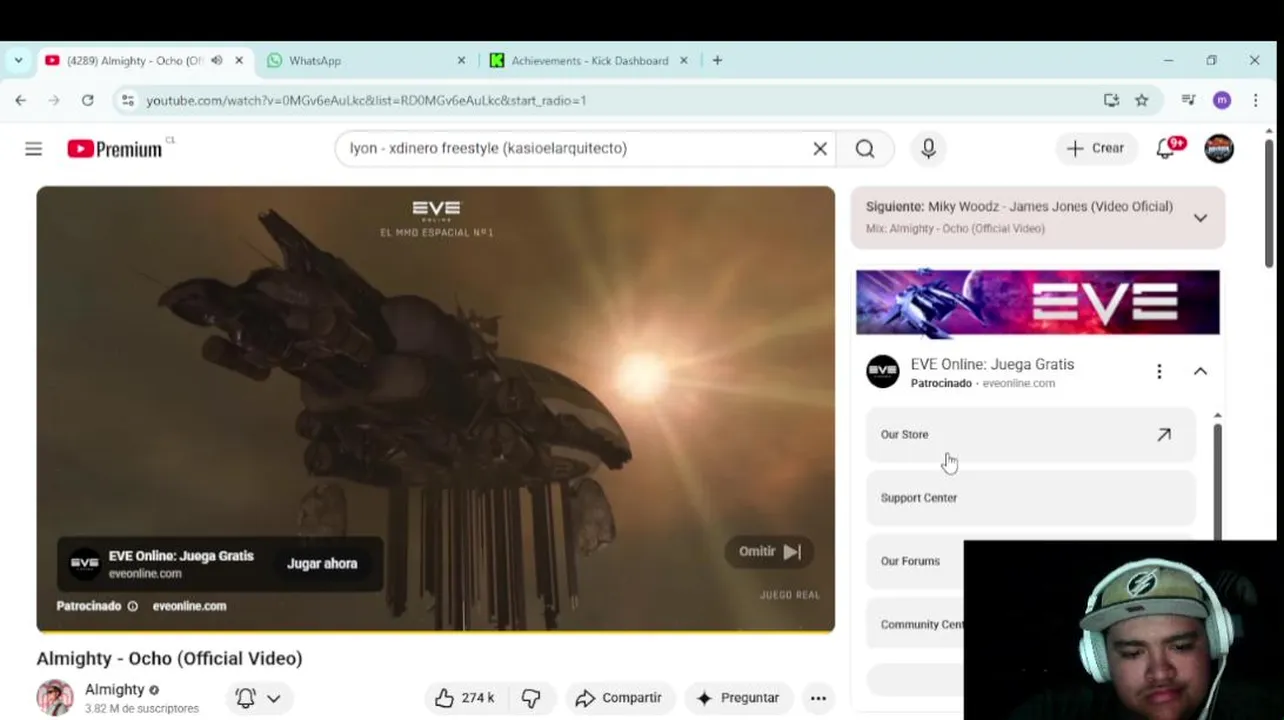Show info about the Patrocinado ad
This screenshot has width=1284, height=720.
coord(132,606)
